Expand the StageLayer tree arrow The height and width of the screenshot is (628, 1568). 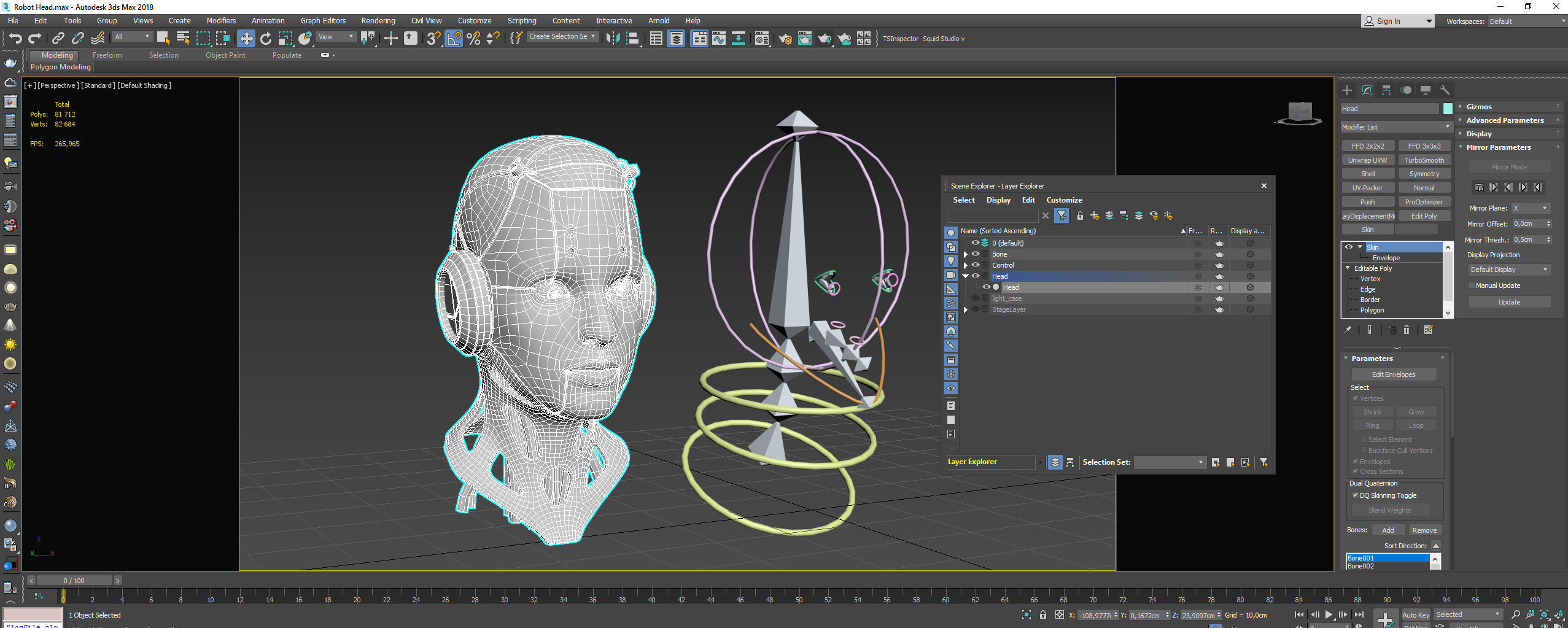tap(966, 309)
